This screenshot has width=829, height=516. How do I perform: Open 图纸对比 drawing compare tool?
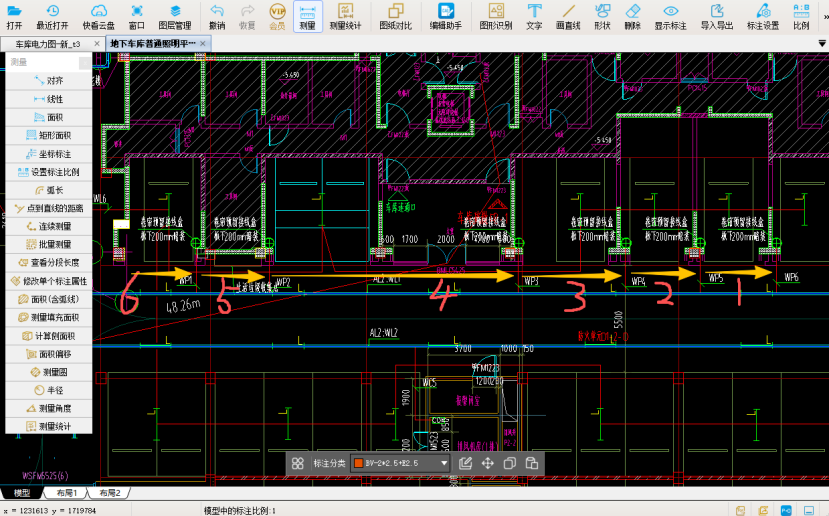tap(396, 15)
